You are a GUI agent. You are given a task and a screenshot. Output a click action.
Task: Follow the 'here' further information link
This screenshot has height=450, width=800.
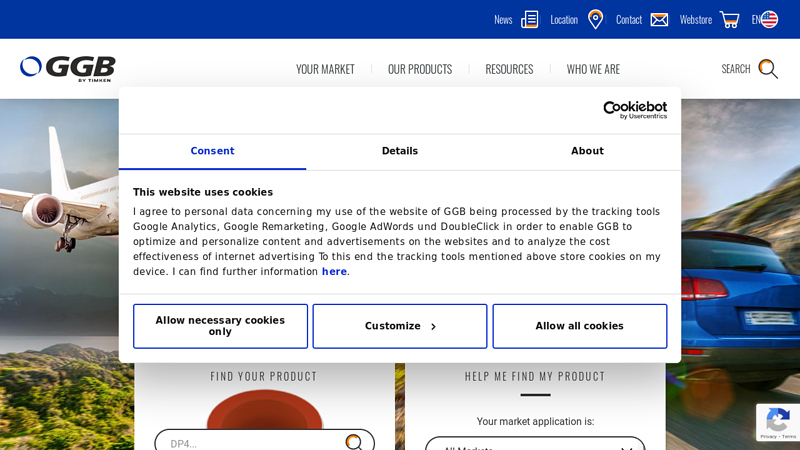[x=334, y=272]
